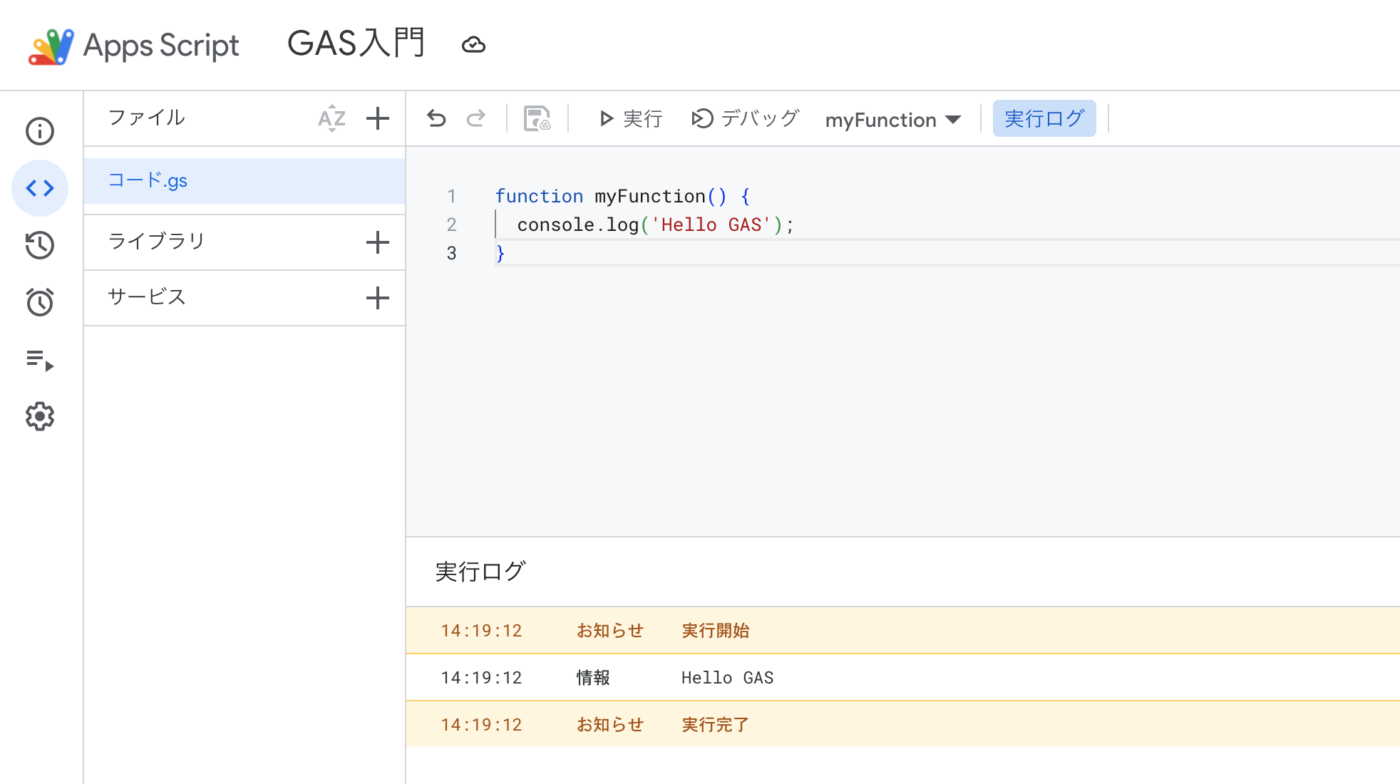Open the Executions list icon
Image resolution: width=1400 pixels, height=784 pixels.
tap(40, 360)
